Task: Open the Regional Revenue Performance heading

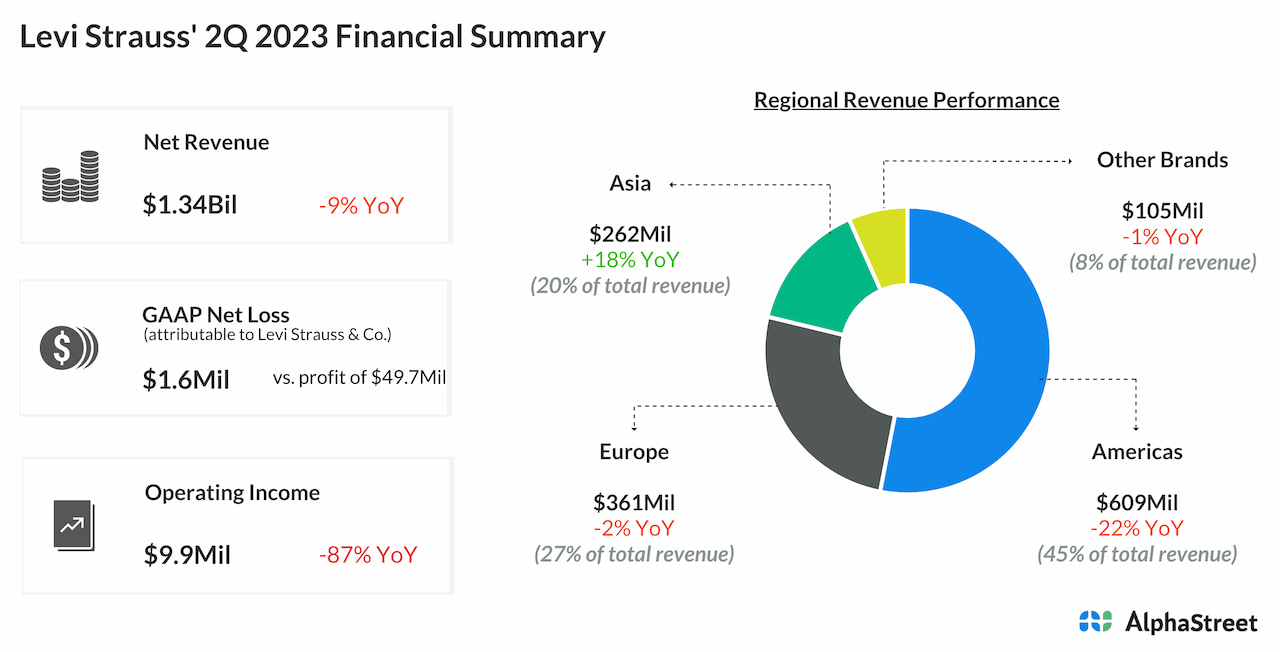Action: pyautogui.click(x=906, y=100)
